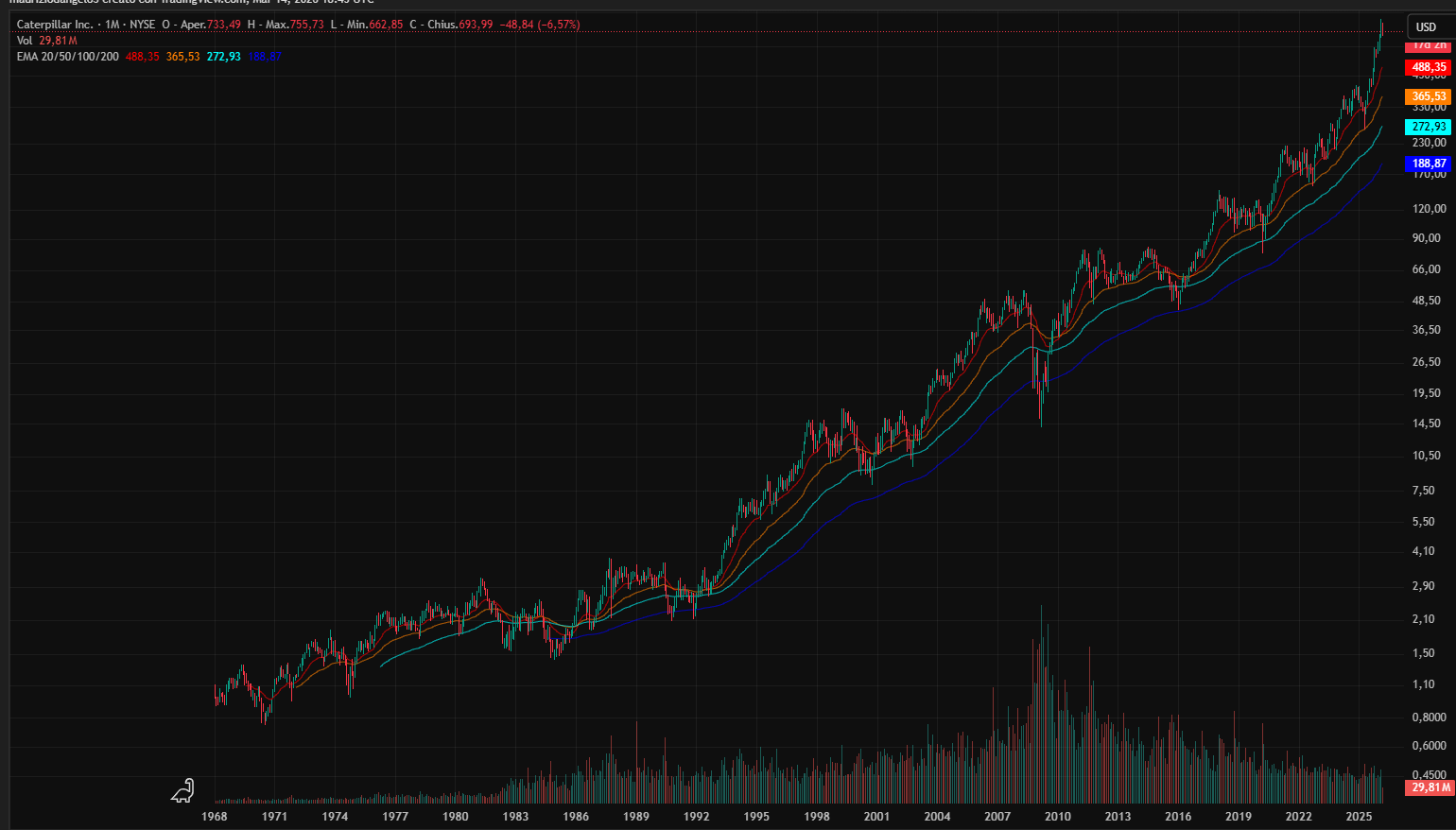Click the high price value 755,73
The image size is (1456, 830).
[x=307, y=25]
